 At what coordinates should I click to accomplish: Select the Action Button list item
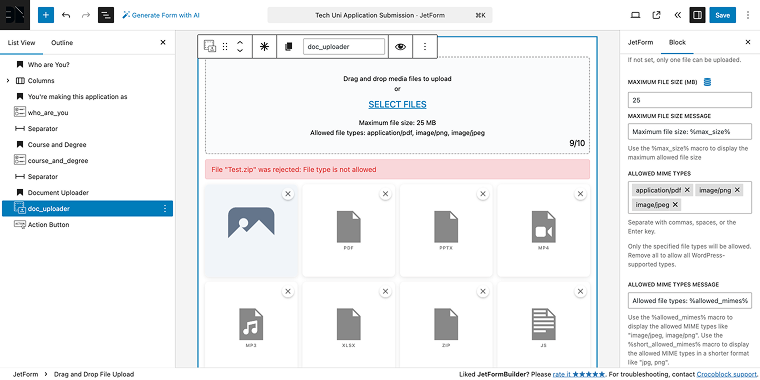(48, 224)
